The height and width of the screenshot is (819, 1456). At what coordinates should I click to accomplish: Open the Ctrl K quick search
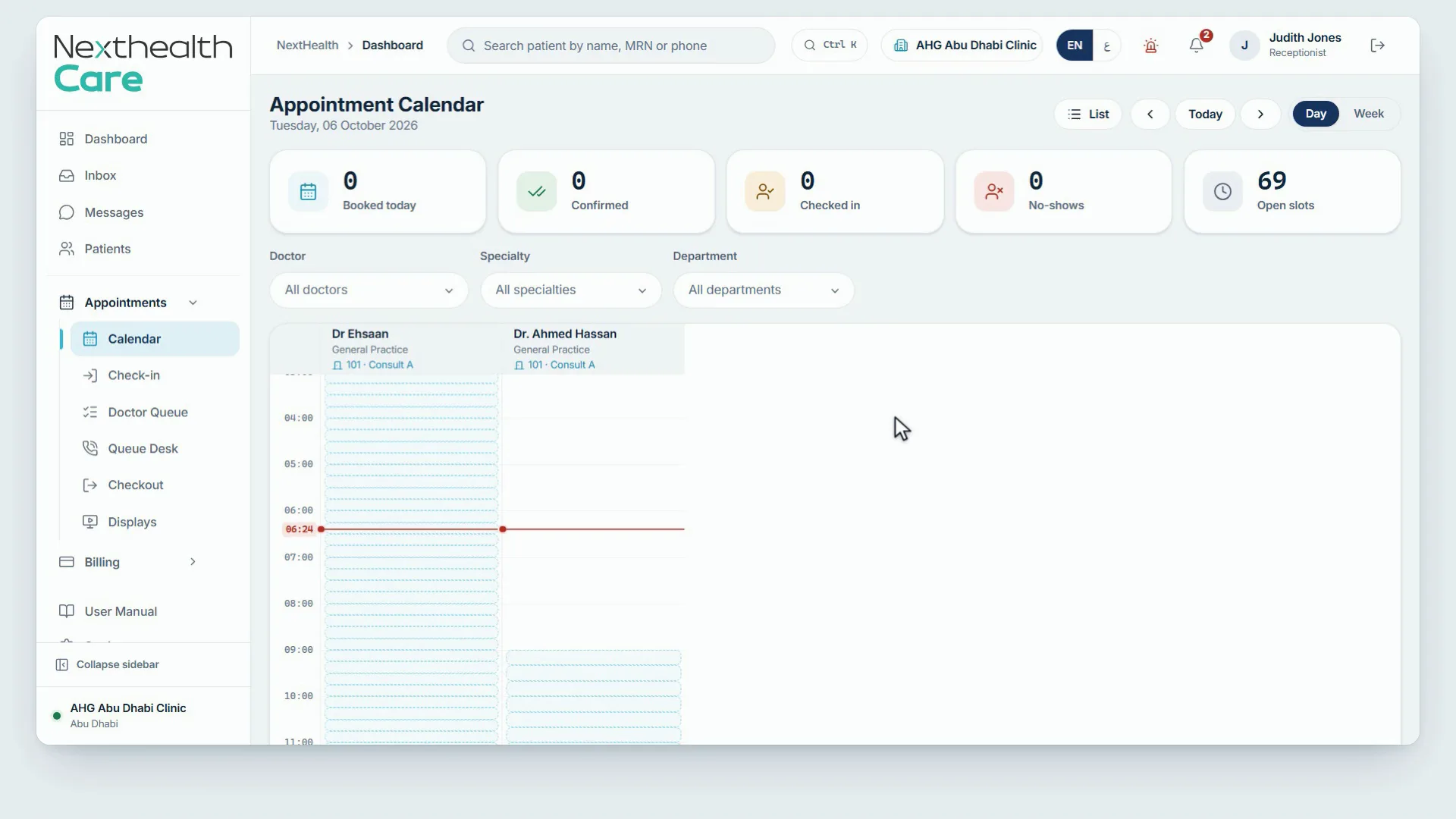[830, 45]
